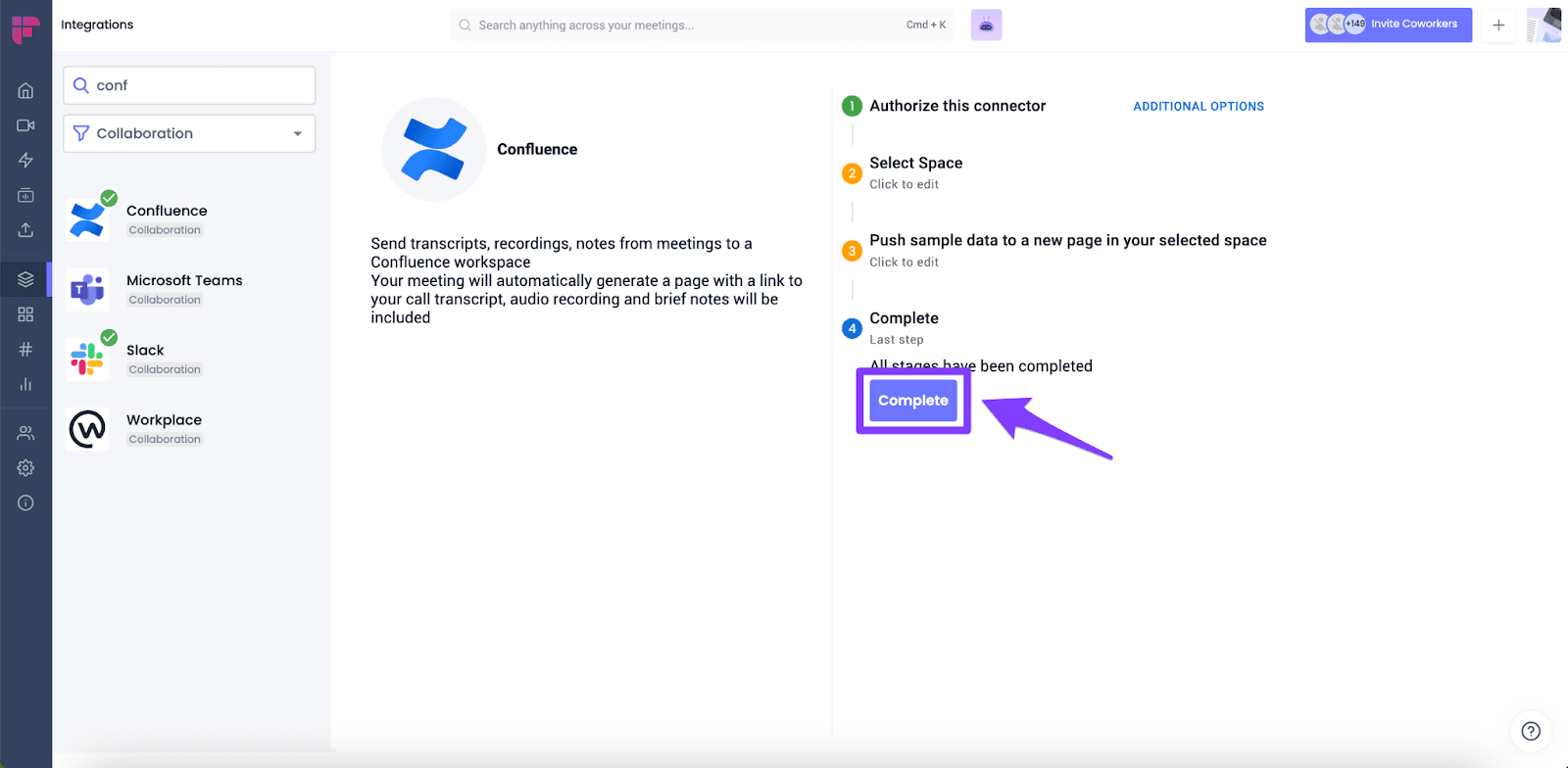This screenshot has width=1568, height=768.
Task: Click the Invite Coworkers button
Action: point(1388,24)
